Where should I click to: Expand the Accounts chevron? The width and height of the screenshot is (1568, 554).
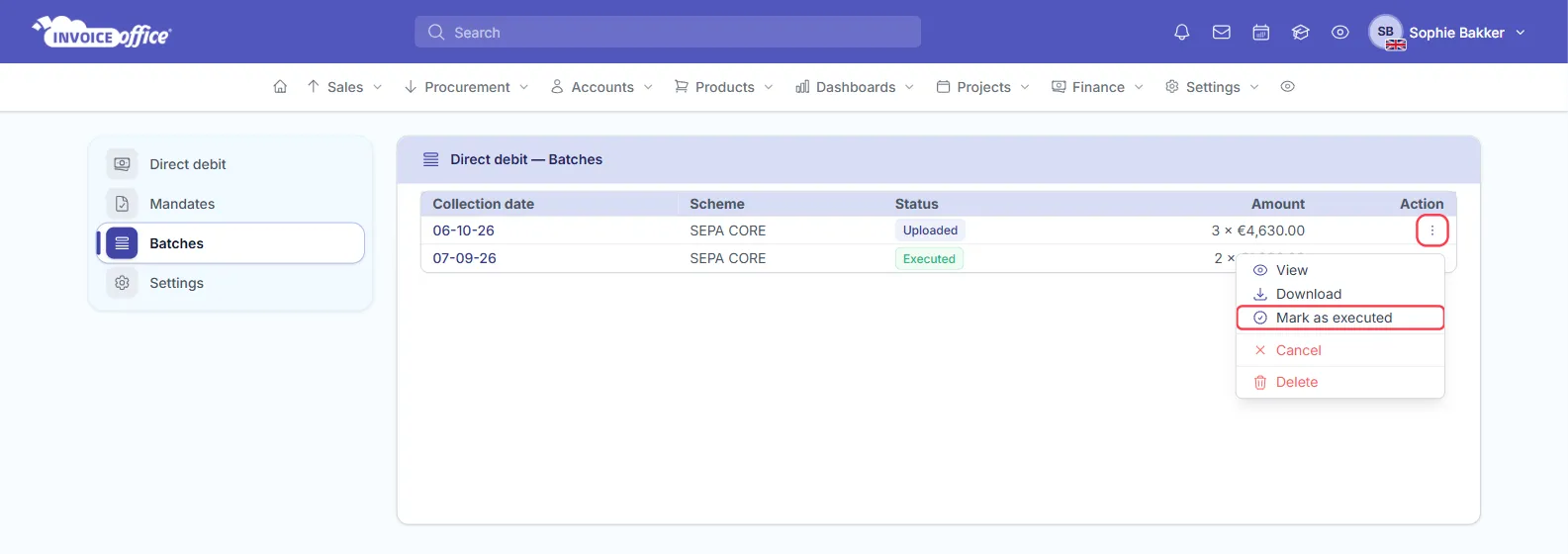coord(648,87)
